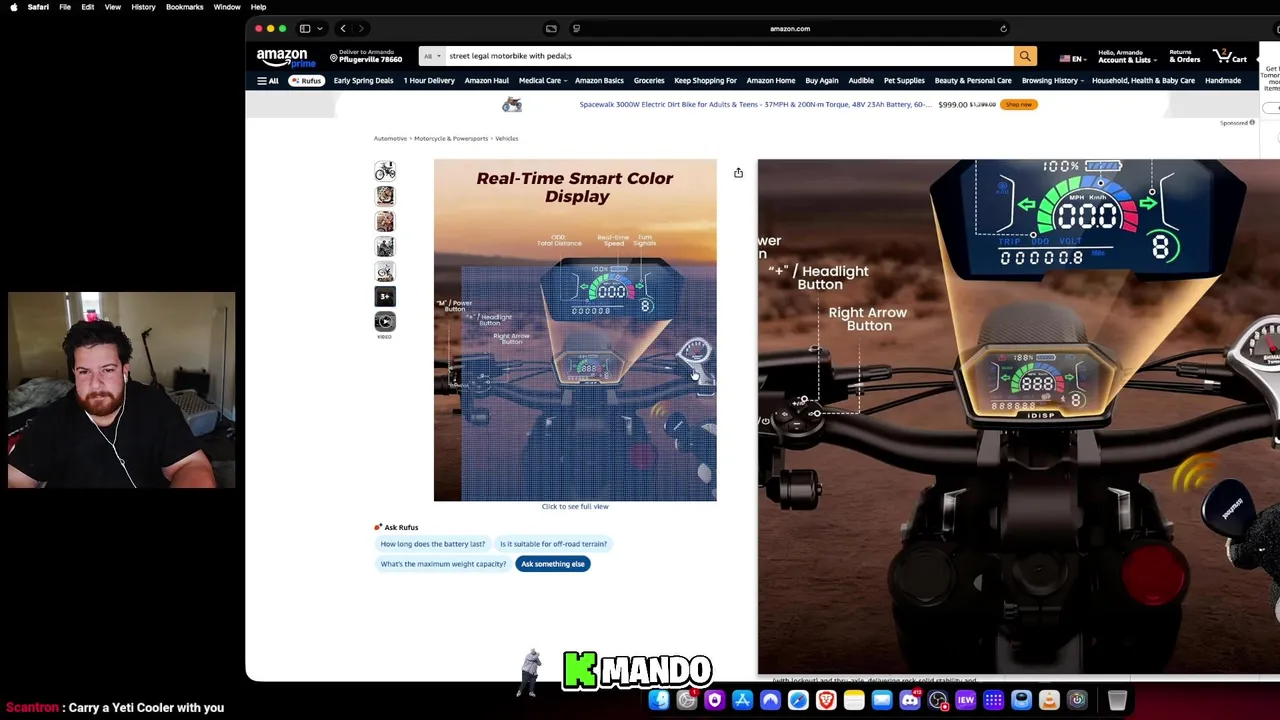Click the Safari back arrow
Viewport: 1280px width, 720px height.
click(x=343, y=29)
